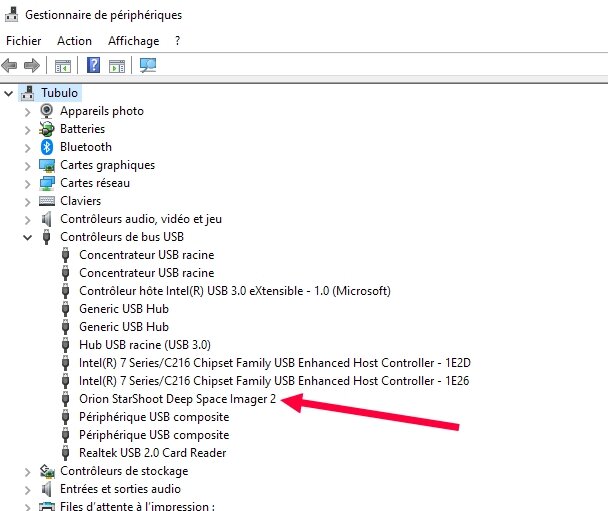Select Orion StarShoot Deep Space Imager 2

(x=178, y=399)
